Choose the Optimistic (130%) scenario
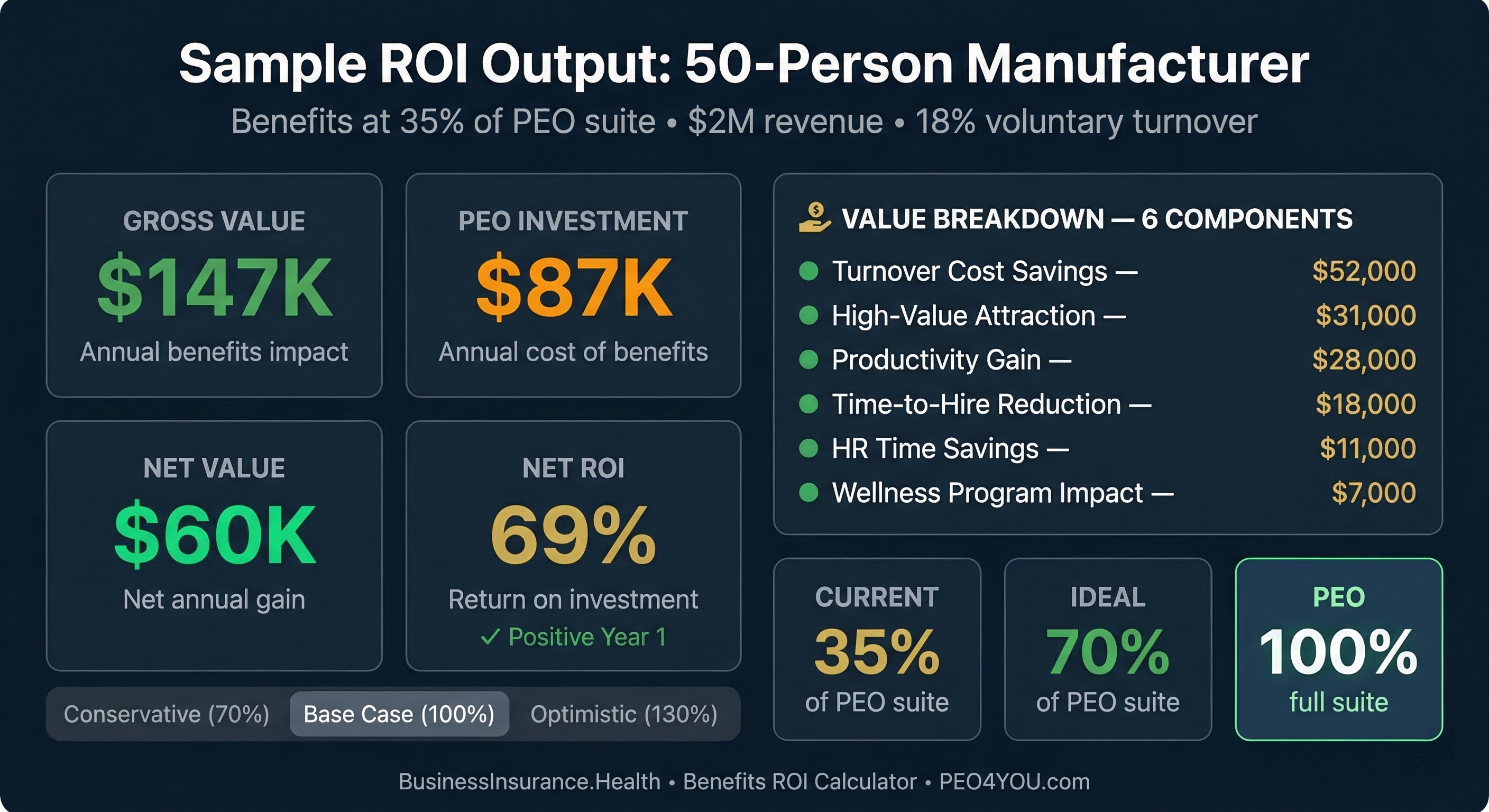This screenshot has width=1489, height=812. point(624,714)
